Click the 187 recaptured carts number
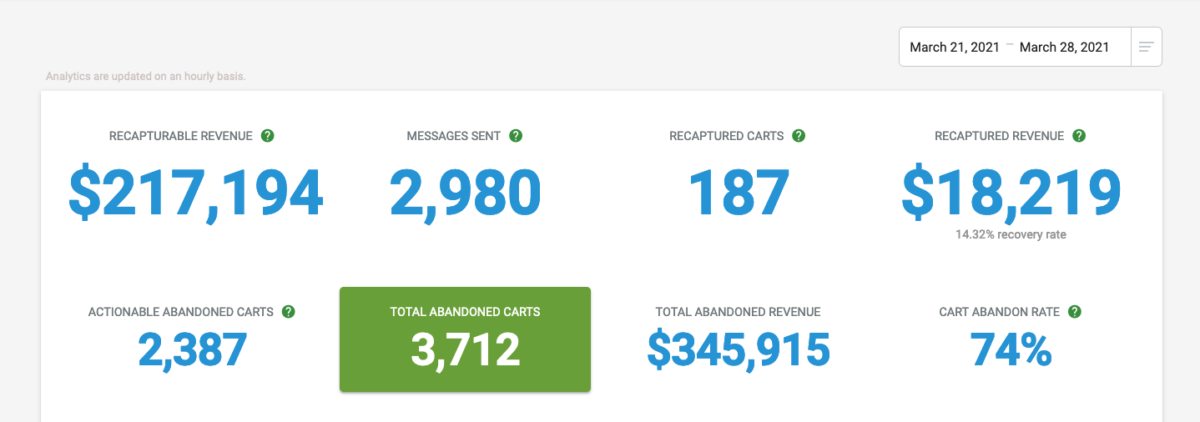Viewport: 1200px width, 422px height. click(738, 193)
